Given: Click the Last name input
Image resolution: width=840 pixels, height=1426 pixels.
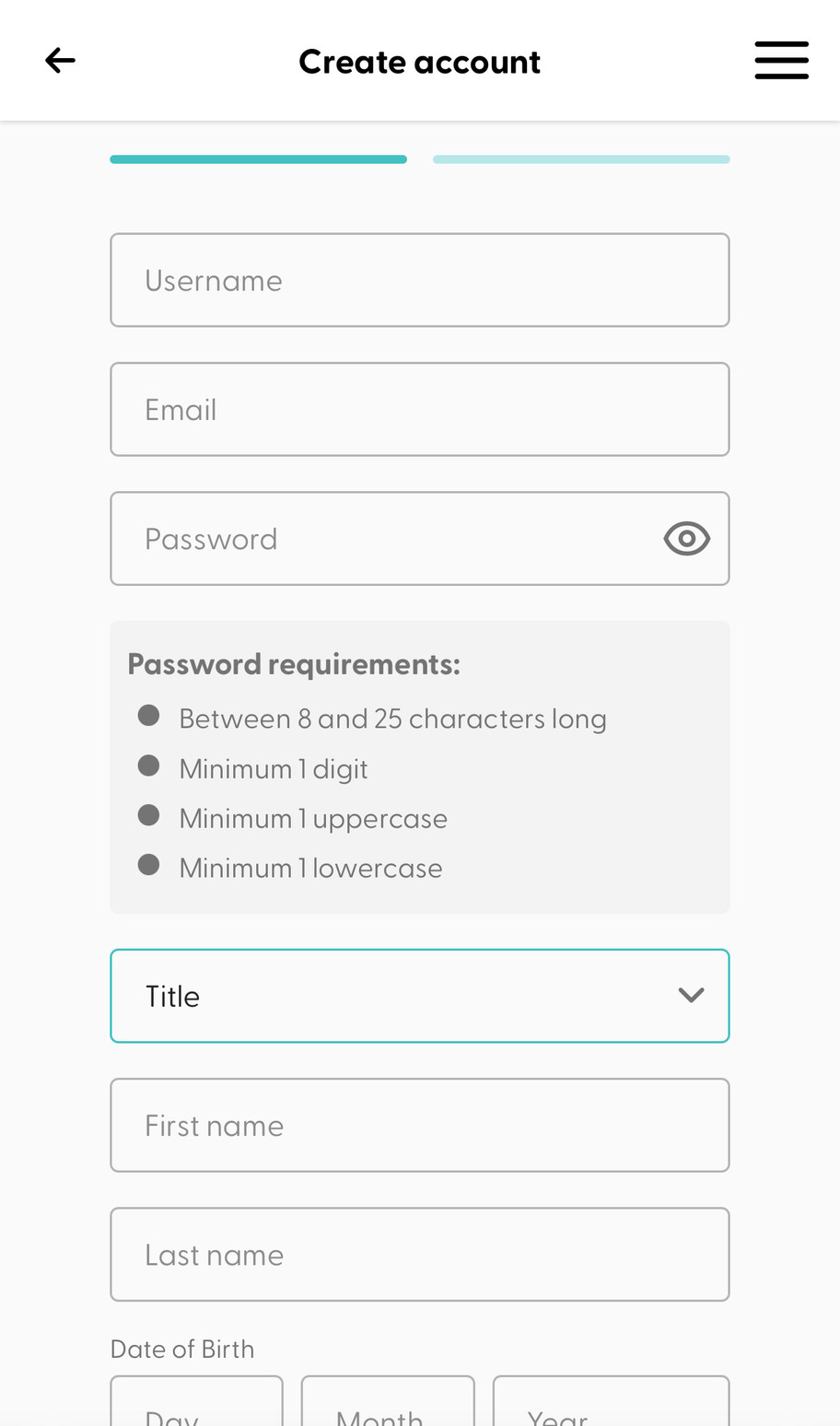Looking at the screenshot, I should [x=419, y=1255].
